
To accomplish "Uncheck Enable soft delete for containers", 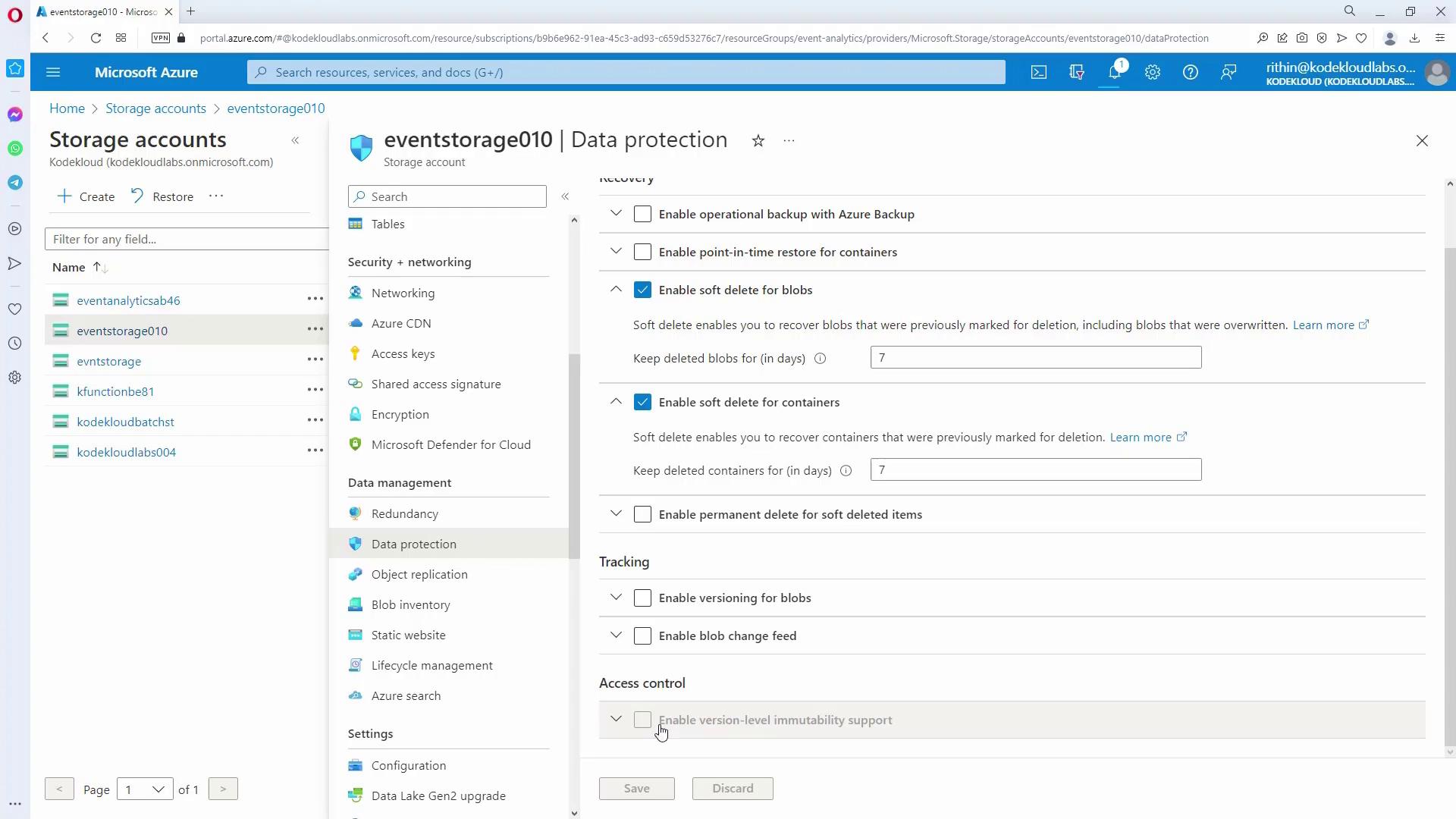I will [x=642, y=402].
